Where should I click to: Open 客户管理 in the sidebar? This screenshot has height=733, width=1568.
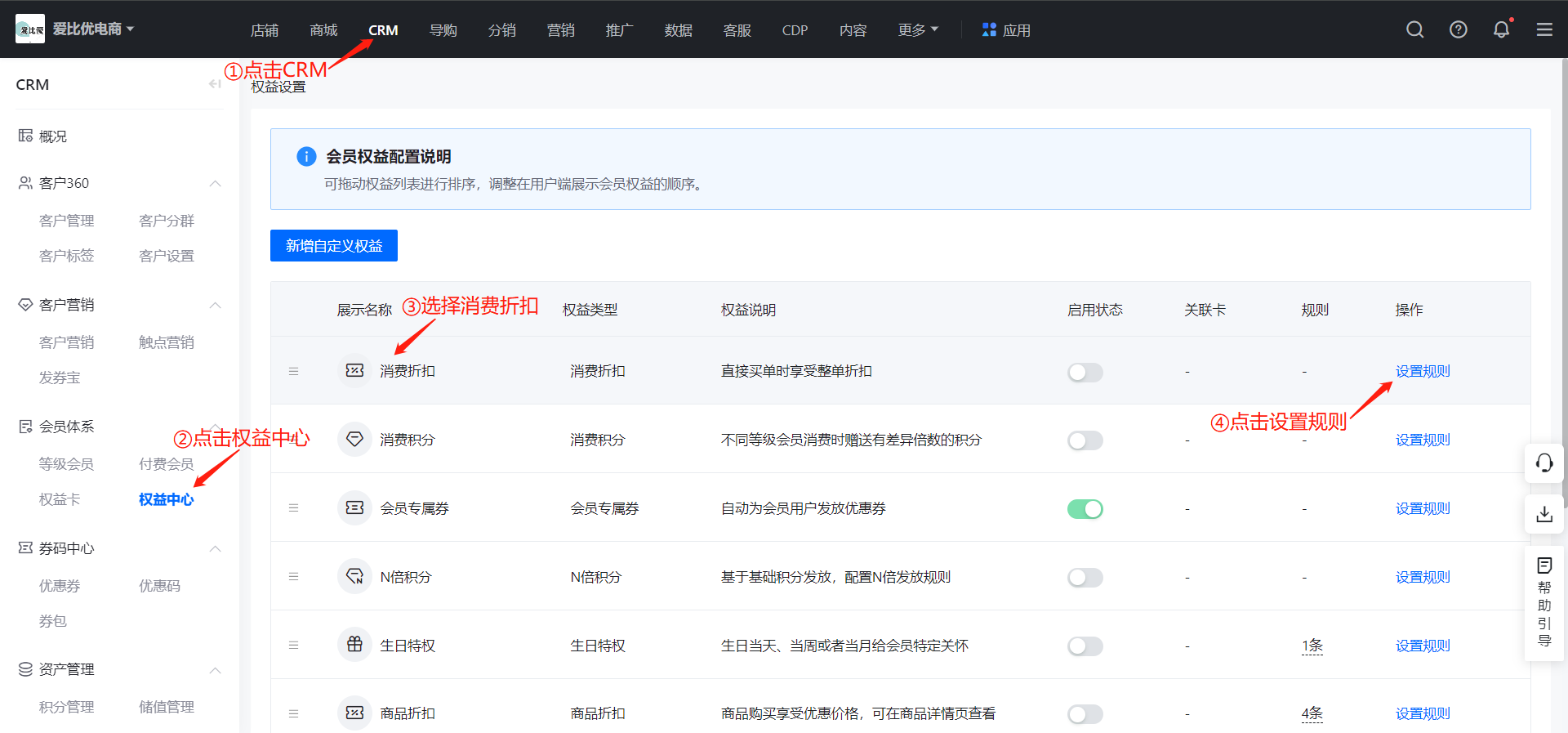(x=67, y=221)
